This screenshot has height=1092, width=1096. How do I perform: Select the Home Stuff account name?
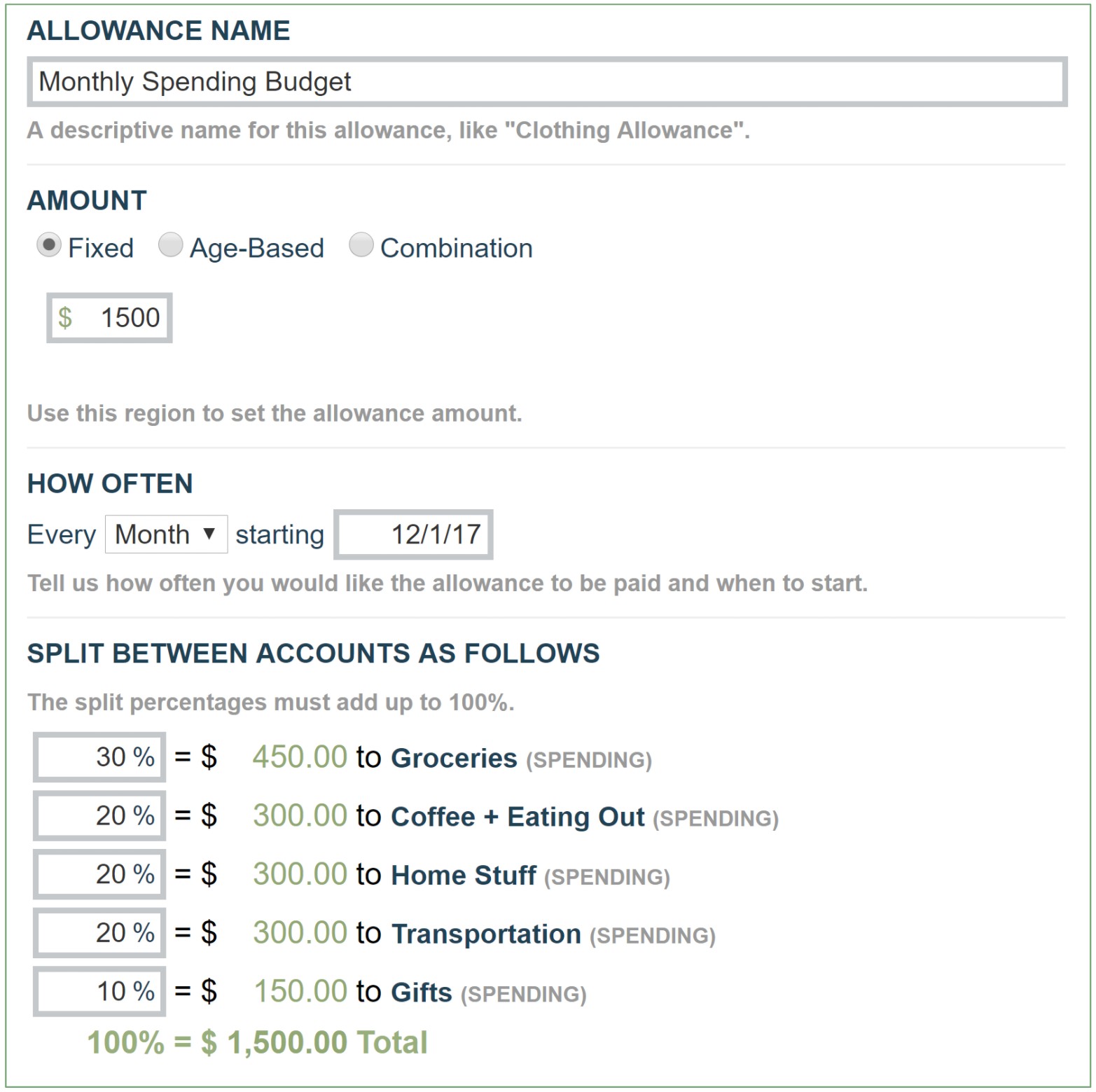coord(464,875)
